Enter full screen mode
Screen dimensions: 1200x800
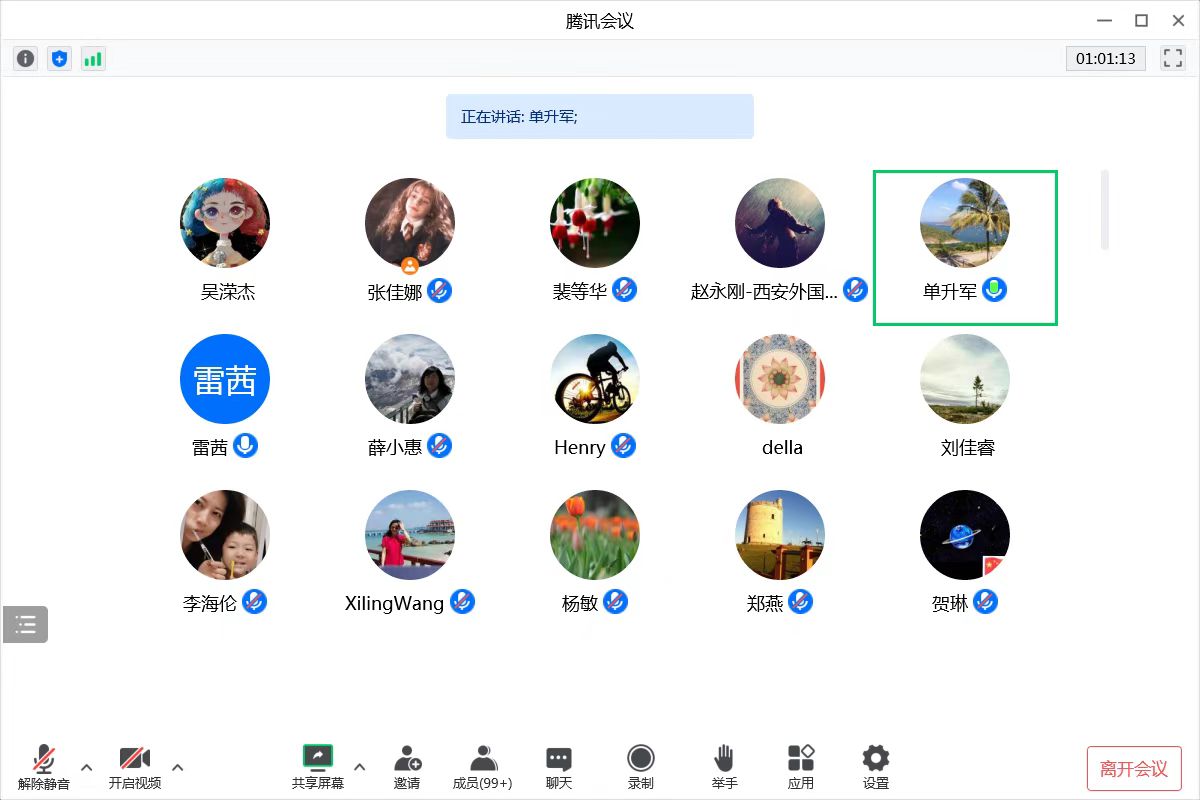tap(1172, 58)
